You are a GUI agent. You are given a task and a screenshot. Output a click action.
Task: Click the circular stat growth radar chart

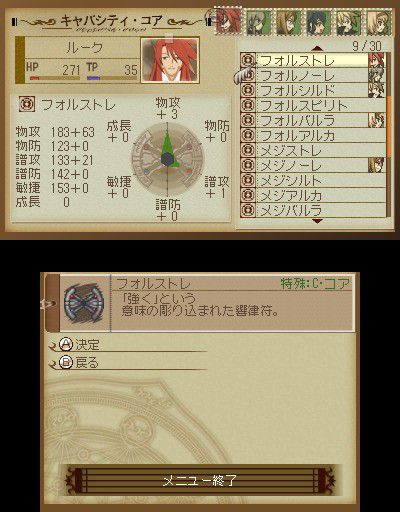click(167, 159)
